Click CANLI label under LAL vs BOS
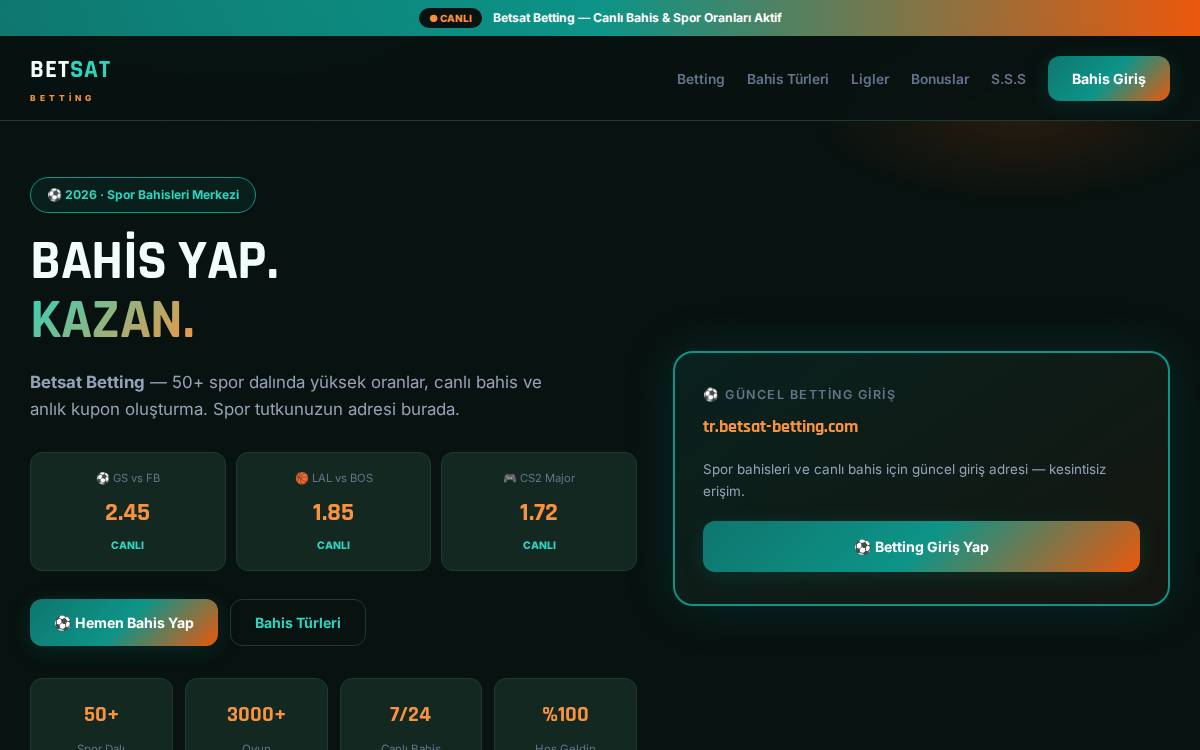 333,545
